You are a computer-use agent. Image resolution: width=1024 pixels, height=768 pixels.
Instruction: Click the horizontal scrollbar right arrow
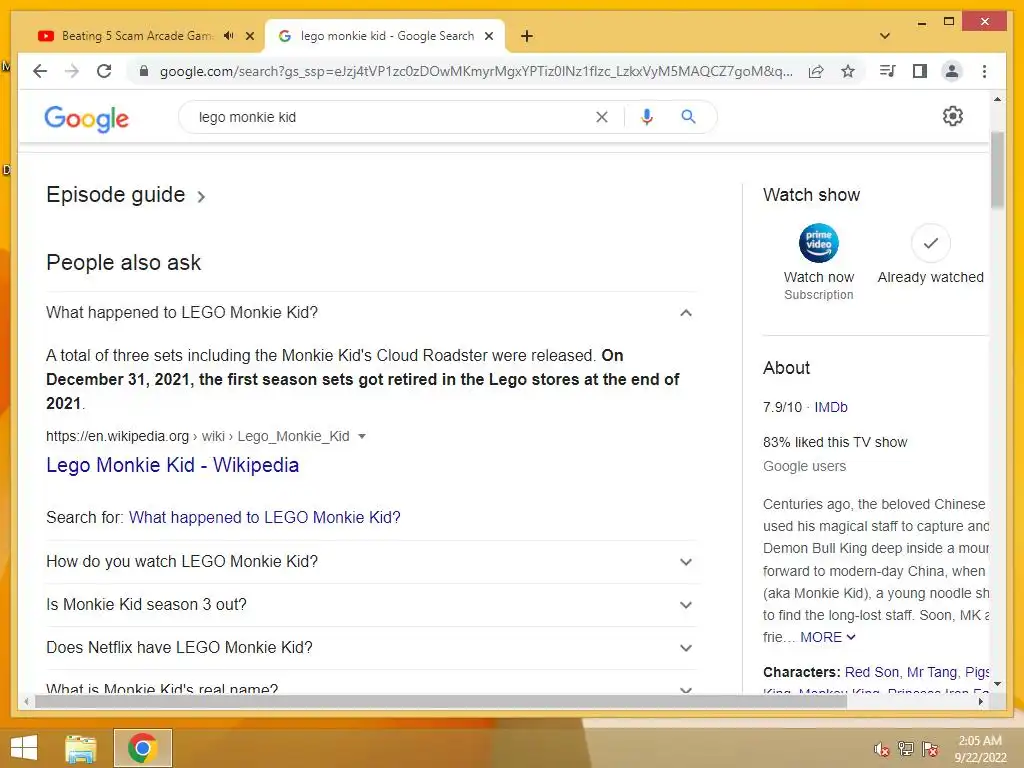click(x=980, y=701)
